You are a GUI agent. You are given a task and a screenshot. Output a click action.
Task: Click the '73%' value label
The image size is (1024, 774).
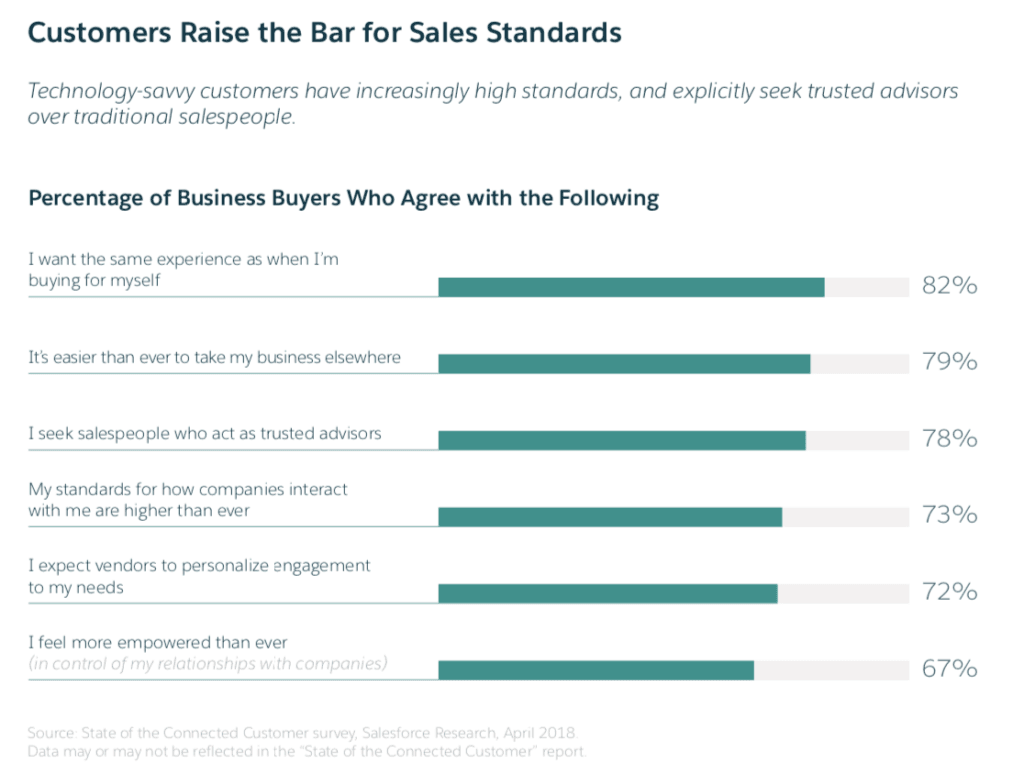(949, 516)
